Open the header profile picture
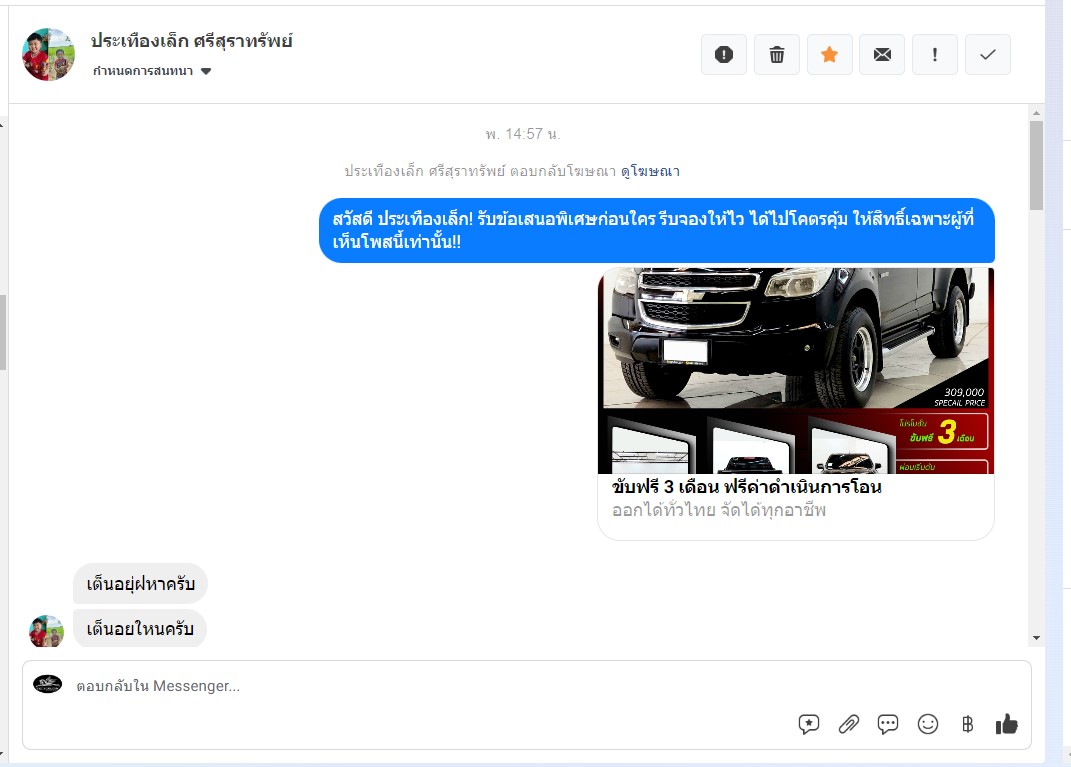Screen dimensions: 1071x767 [x=48, y=55]
